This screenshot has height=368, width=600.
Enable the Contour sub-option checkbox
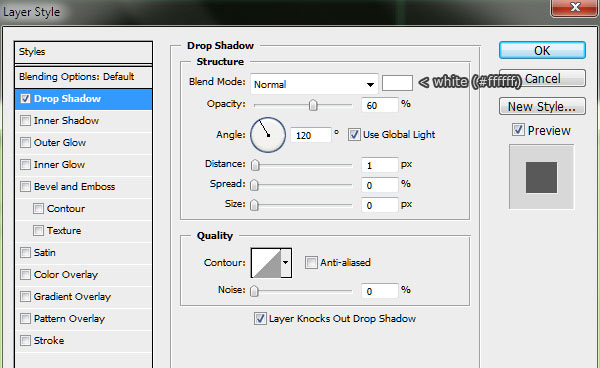tap(38, 208)
